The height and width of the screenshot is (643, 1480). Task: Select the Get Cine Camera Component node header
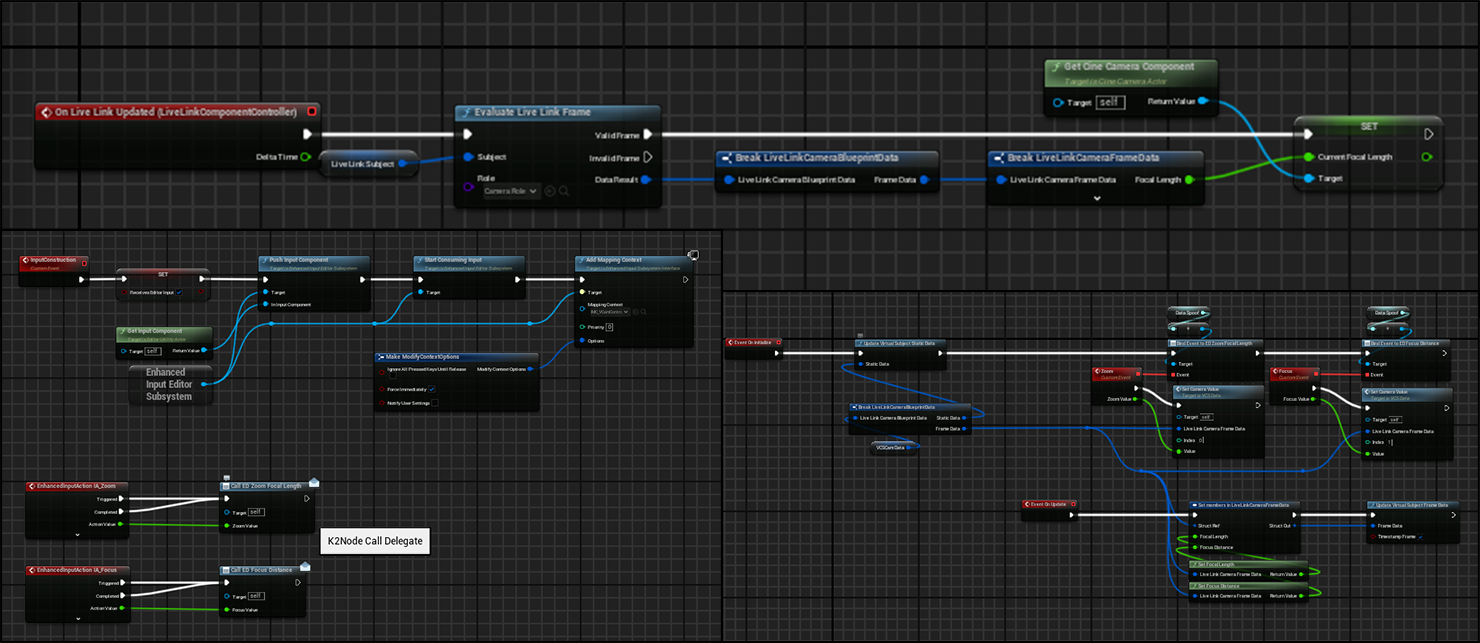(x=1130, y=68)
